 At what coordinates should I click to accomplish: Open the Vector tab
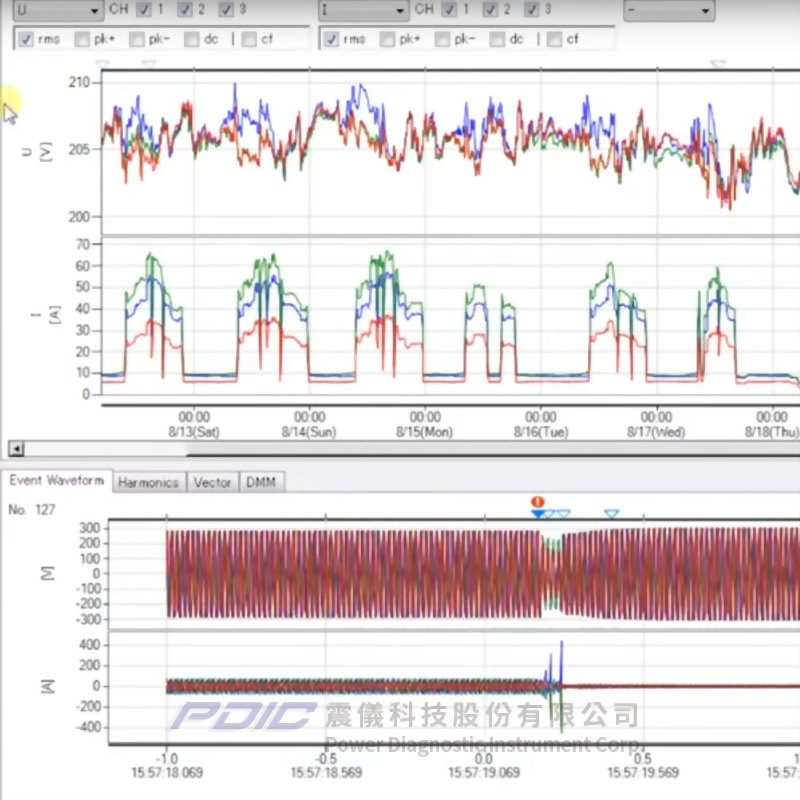click(212, 482)
